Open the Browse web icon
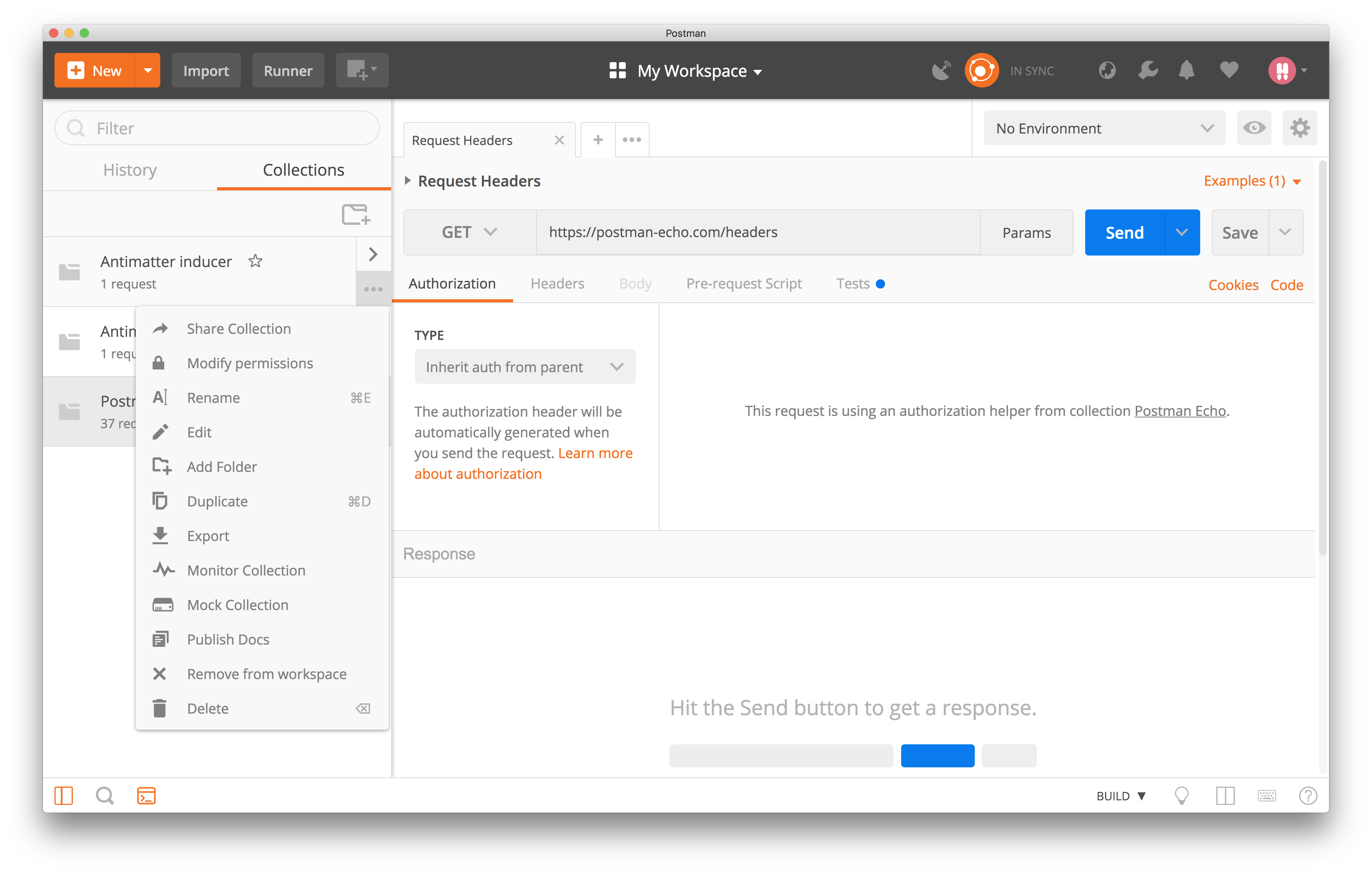The image size is (1372, 874). pos(1107,70)
